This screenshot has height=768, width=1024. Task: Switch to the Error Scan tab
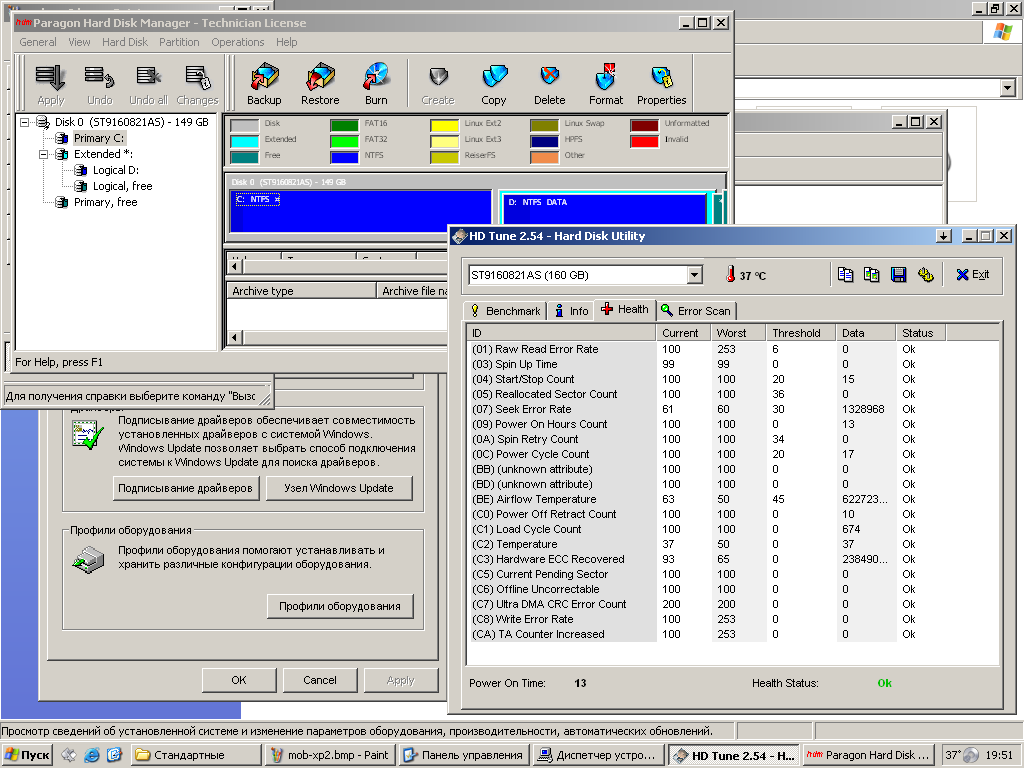pyautogui.click(x=696, y=311)
